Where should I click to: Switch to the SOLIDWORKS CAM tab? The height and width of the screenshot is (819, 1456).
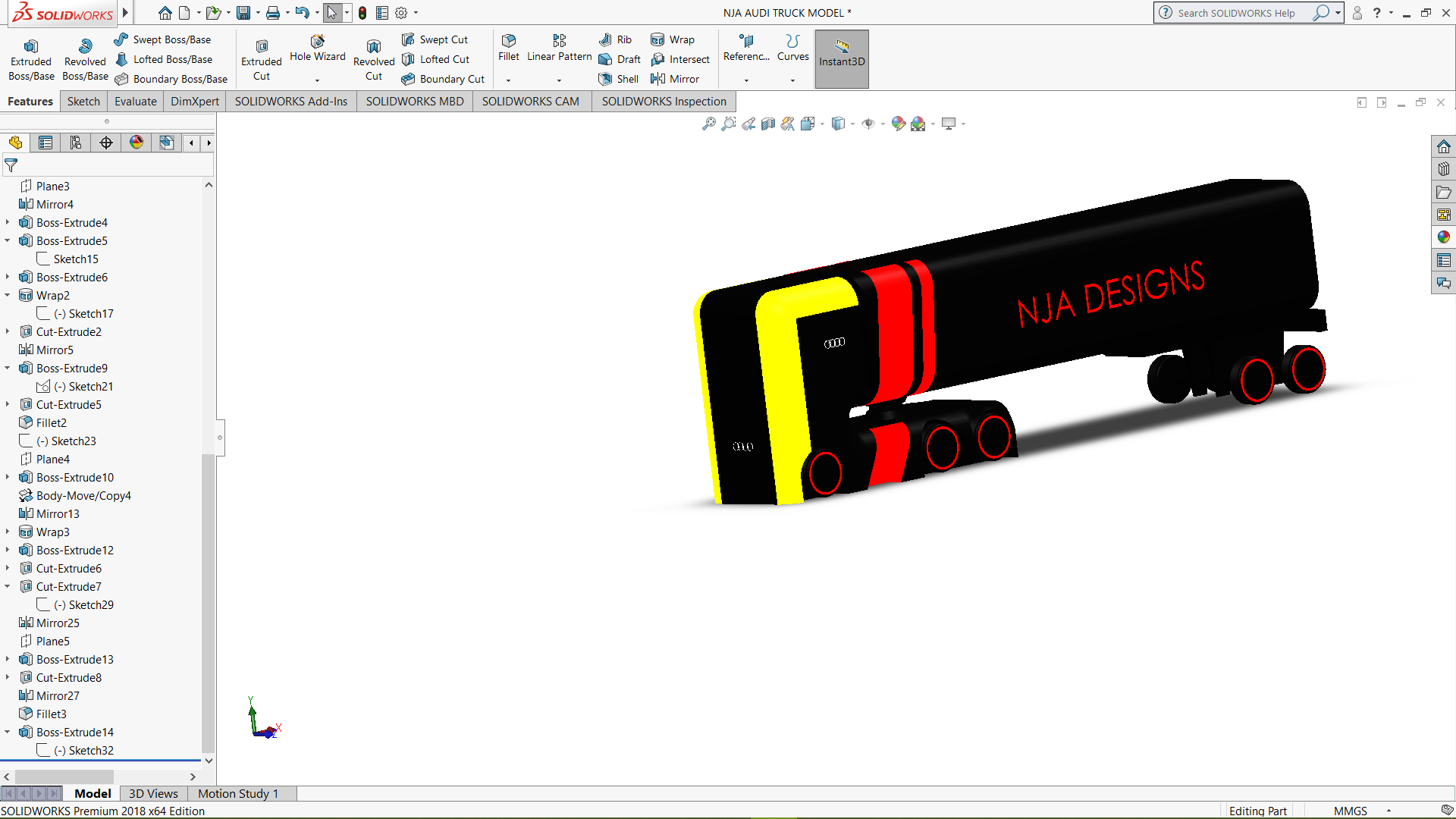(531, 102)
